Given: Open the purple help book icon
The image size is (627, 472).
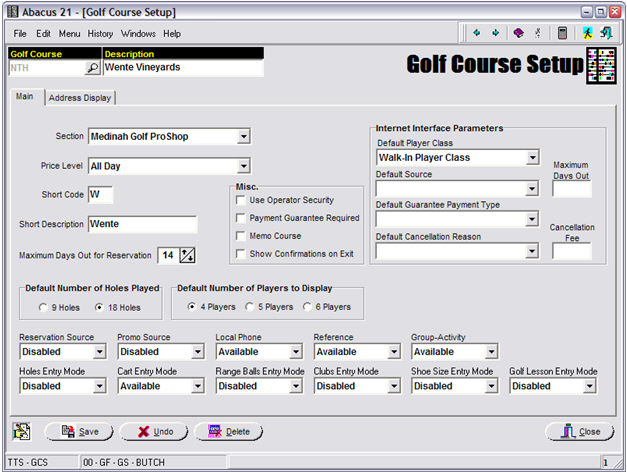Looking at the screenshot, I should click(x=518, y=33).
